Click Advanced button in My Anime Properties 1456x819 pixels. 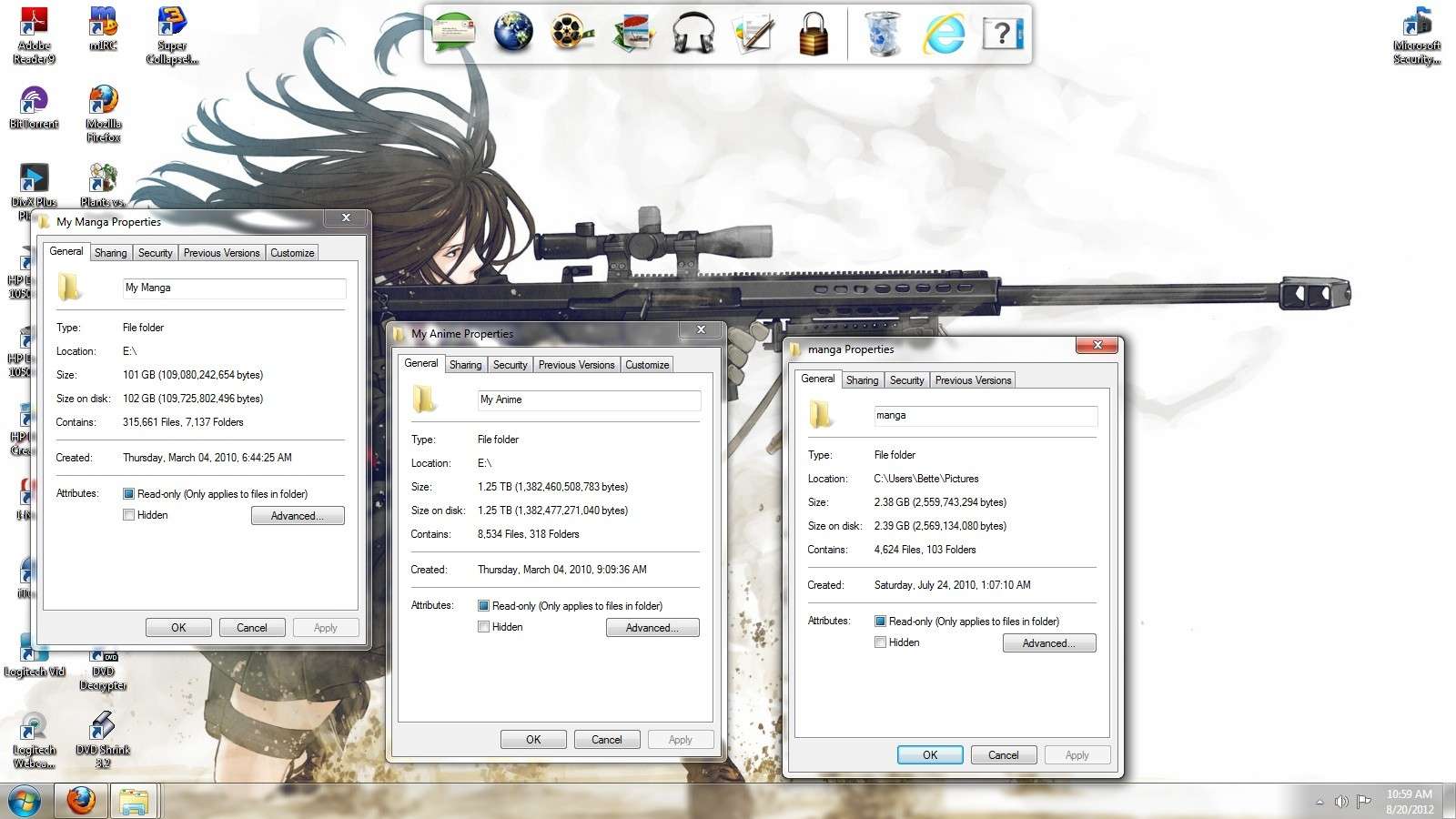click(x=652, y=628)
